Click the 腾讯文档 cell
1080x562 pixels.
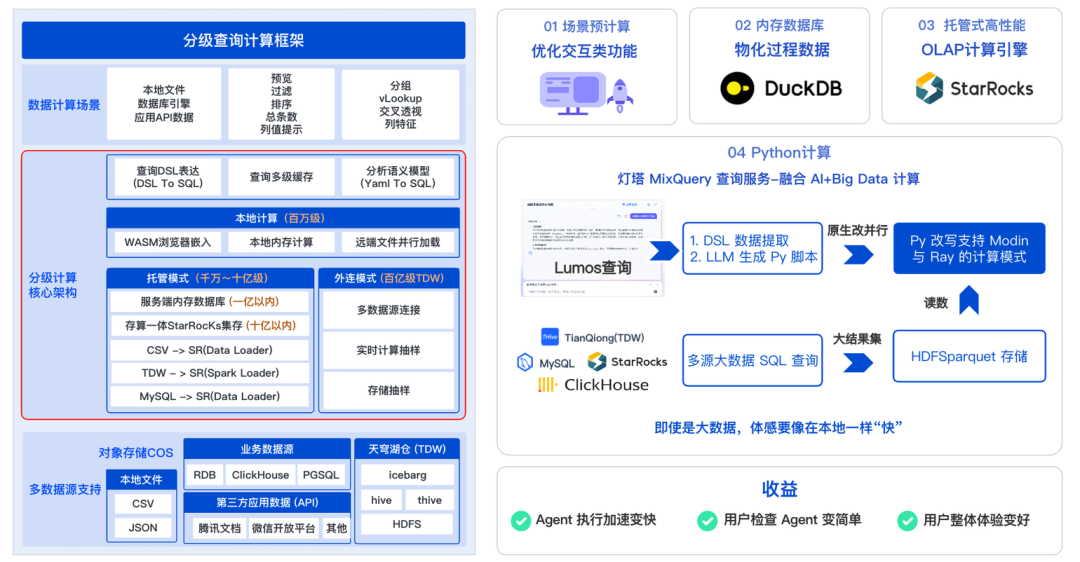220,528
